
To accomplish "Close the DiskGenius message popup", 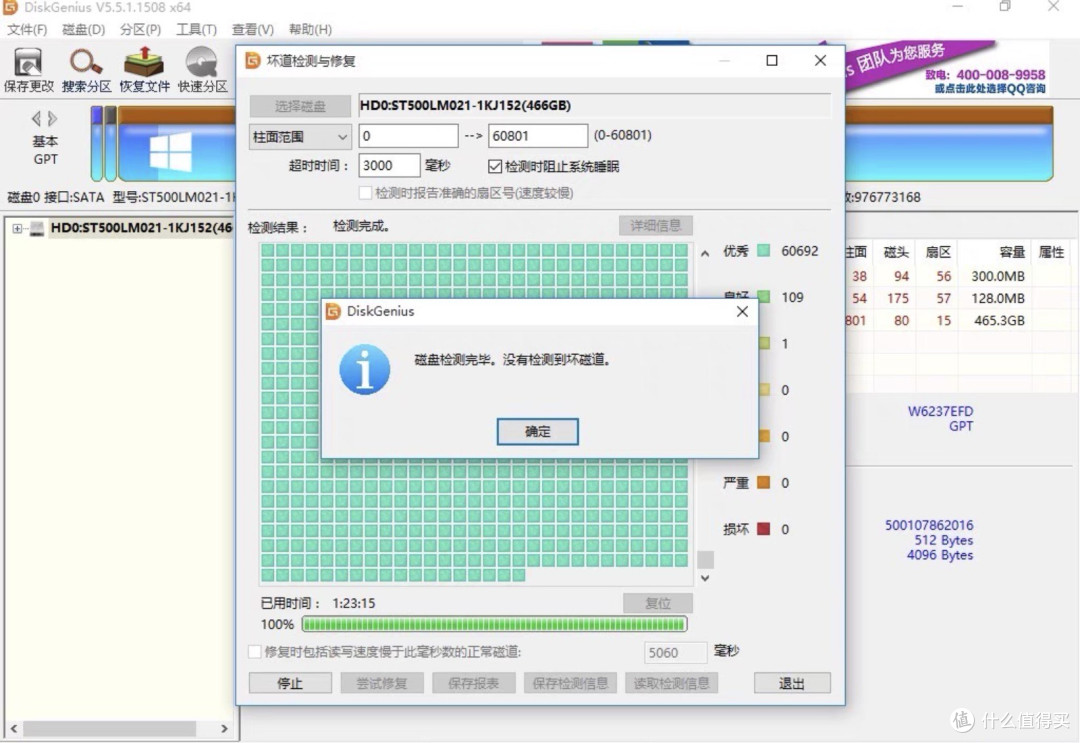I will tap(742, 311).
